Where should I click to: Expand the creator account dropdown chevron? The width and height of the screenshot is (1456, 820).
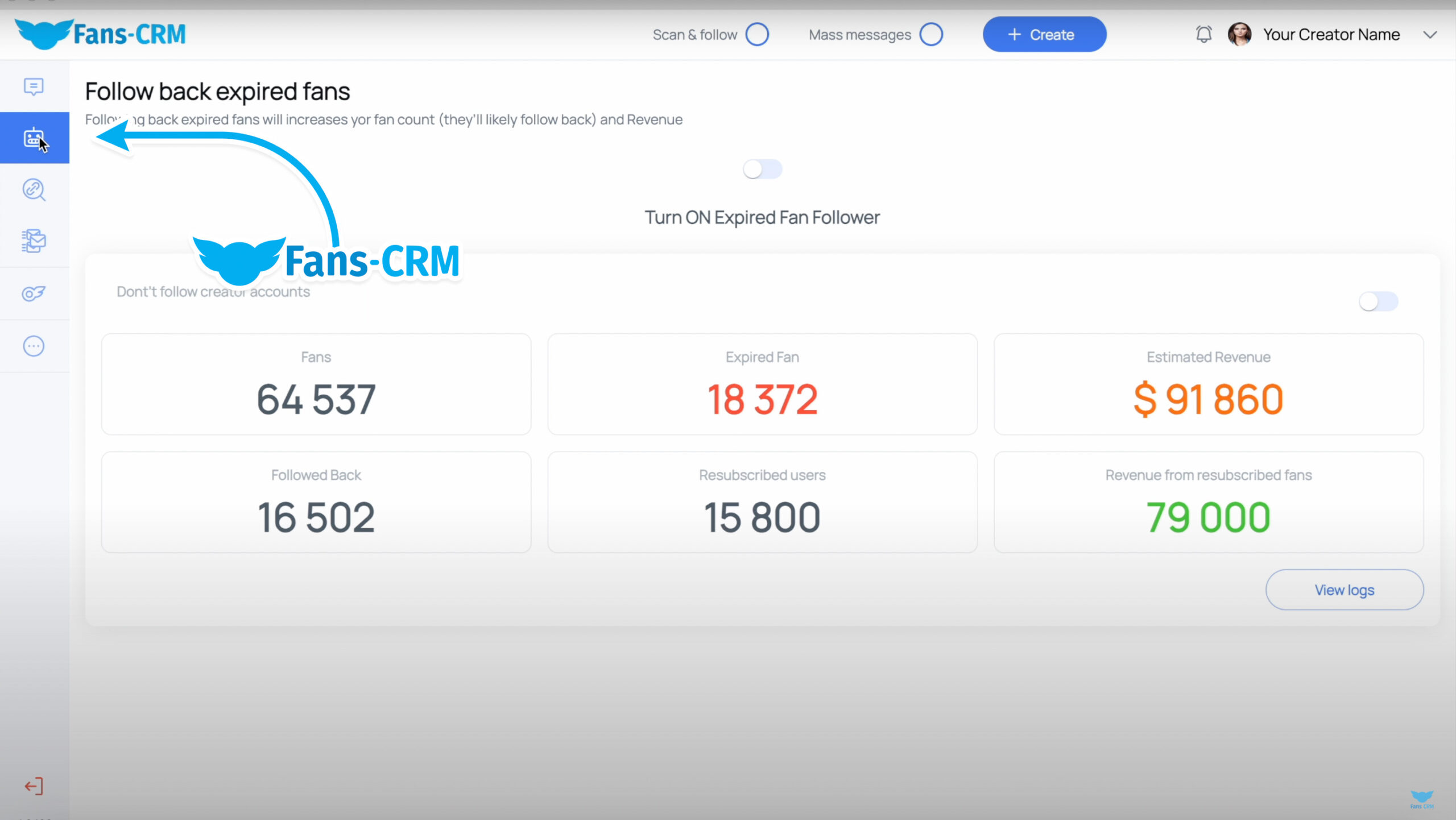pyautogui.click(x=1430, y=35)
